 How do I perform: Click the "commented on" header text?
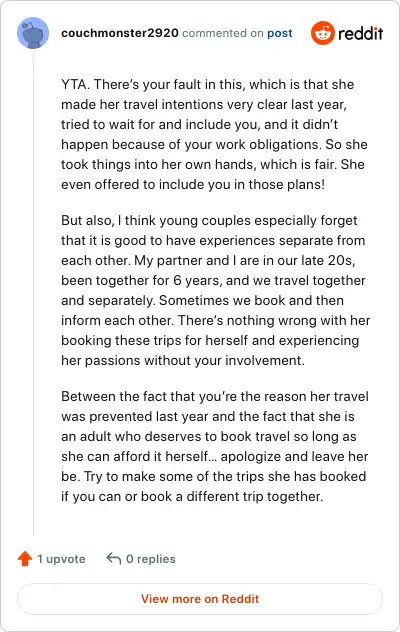coord(223,33)
